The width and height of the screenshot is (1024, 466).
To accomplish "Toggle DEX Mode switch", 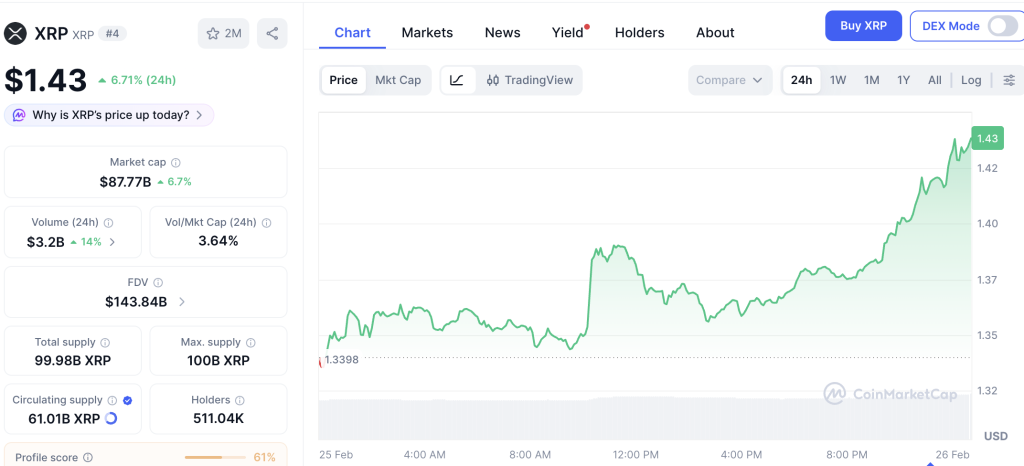I will 1002,26.
